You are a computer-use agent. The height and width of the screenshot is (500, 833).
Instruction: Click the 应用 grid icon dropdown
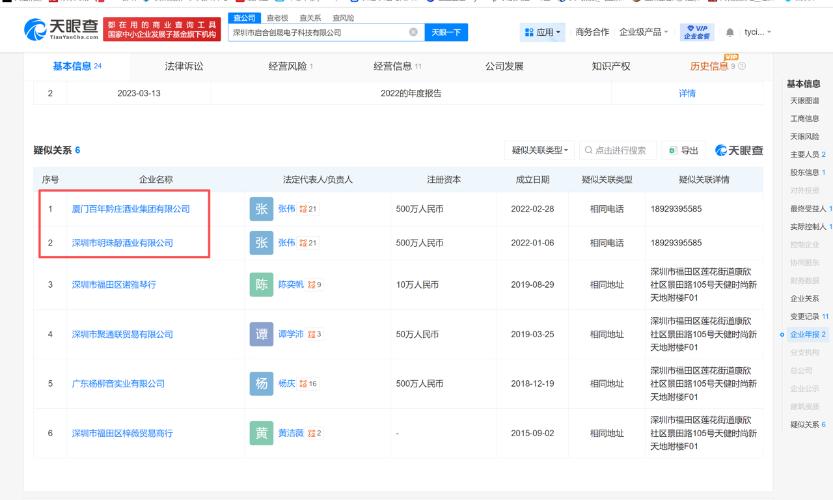tap(542, 32)
